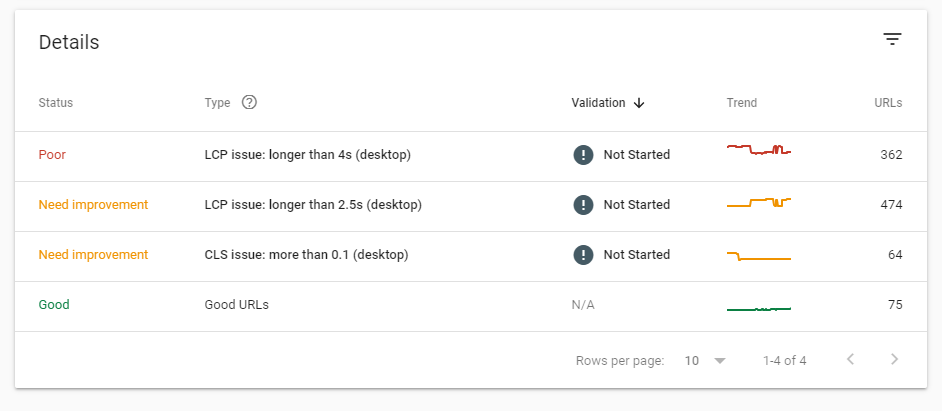Click the green Good status label
The image size is (942, 411).
(54, 305)
